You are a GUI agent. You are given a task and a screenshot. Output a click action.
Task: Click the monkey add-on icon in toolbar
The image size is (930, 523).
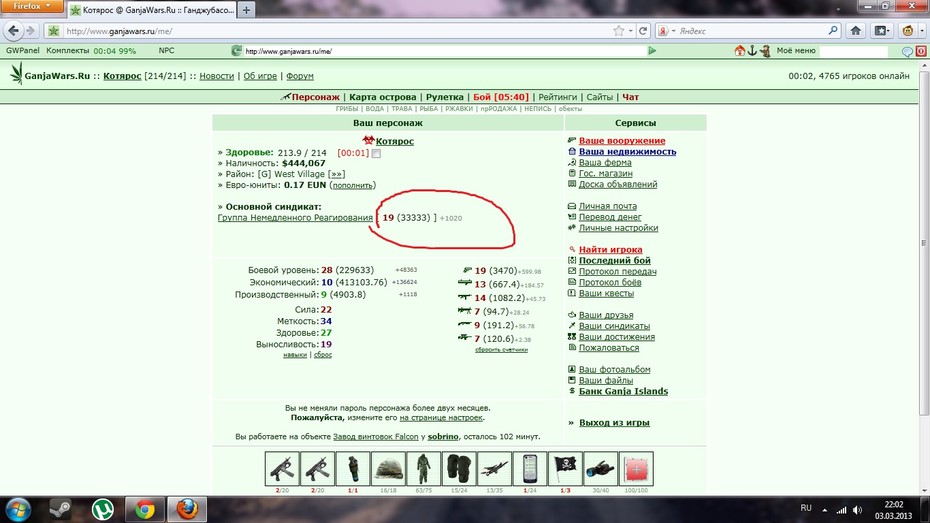[x=908, y=31]
